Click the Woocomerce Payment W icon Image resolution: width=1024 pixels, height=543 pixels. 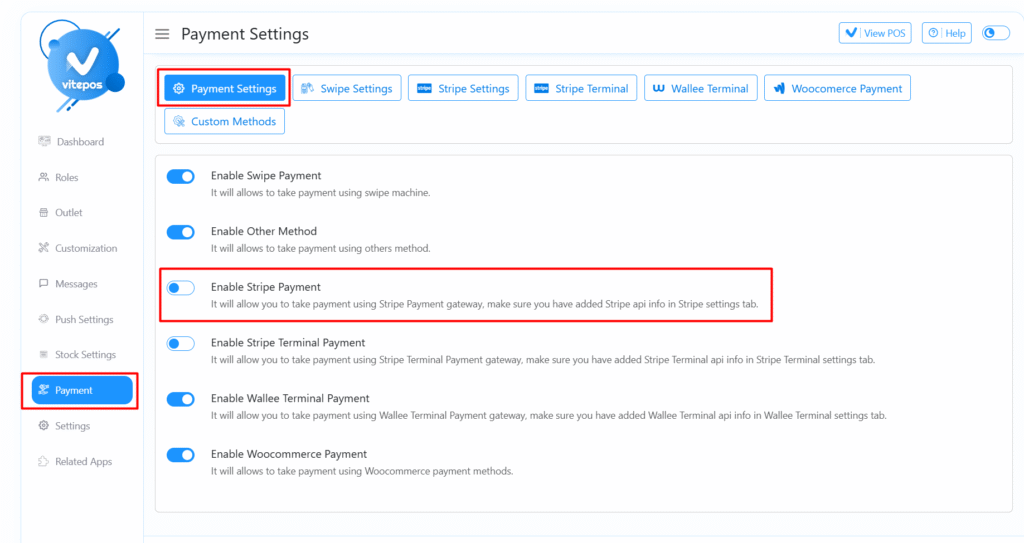point(778,88)
